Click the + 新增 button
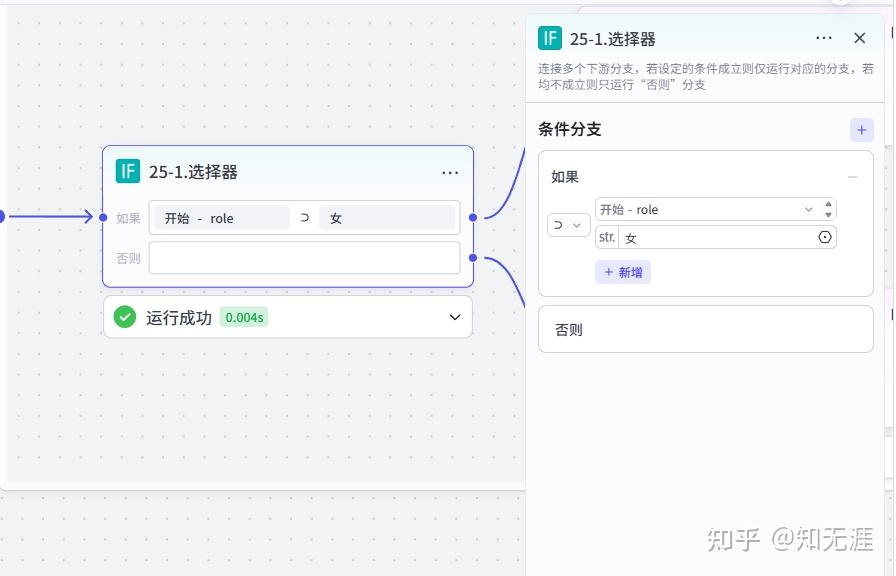Screen dimensions: 896x576 tap(623, 273)
